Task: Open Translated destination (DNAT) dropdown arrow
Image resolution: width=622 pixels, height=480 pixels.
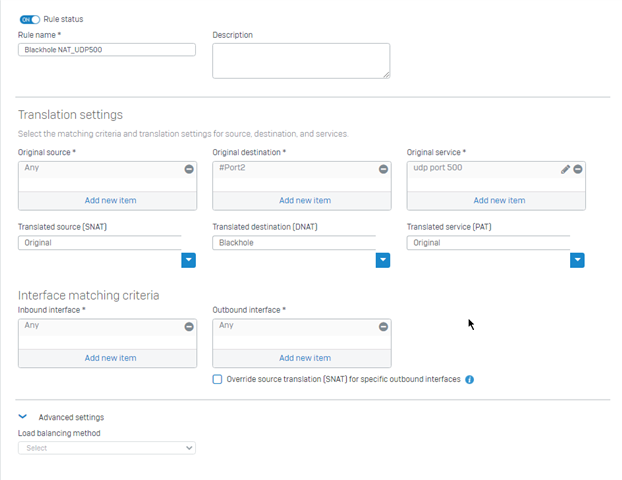Action: [383, 260]
